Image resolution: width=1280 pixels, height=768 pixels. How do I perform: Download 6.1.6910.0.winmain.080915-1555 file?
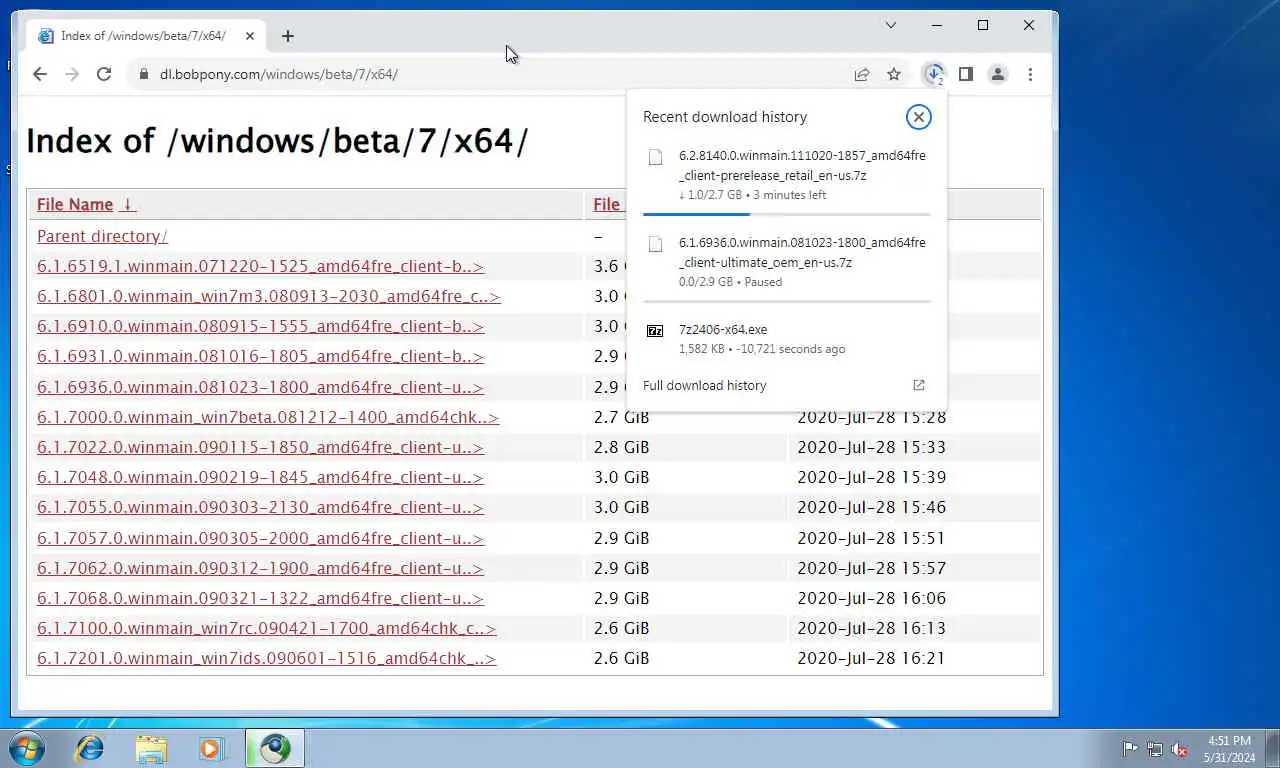[x=260, y=326]
